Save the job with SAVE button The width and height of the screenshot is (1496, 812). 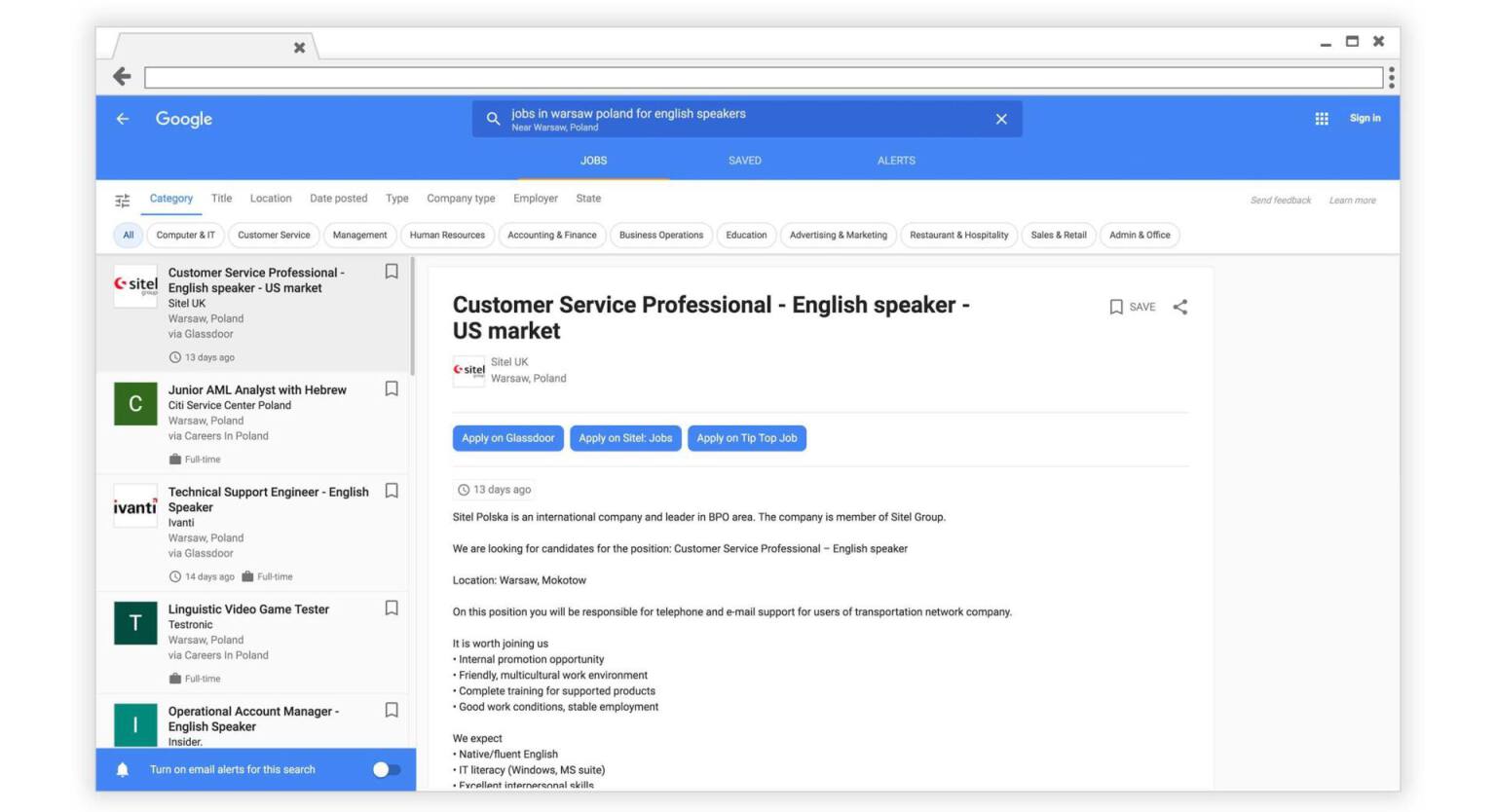1133,307
